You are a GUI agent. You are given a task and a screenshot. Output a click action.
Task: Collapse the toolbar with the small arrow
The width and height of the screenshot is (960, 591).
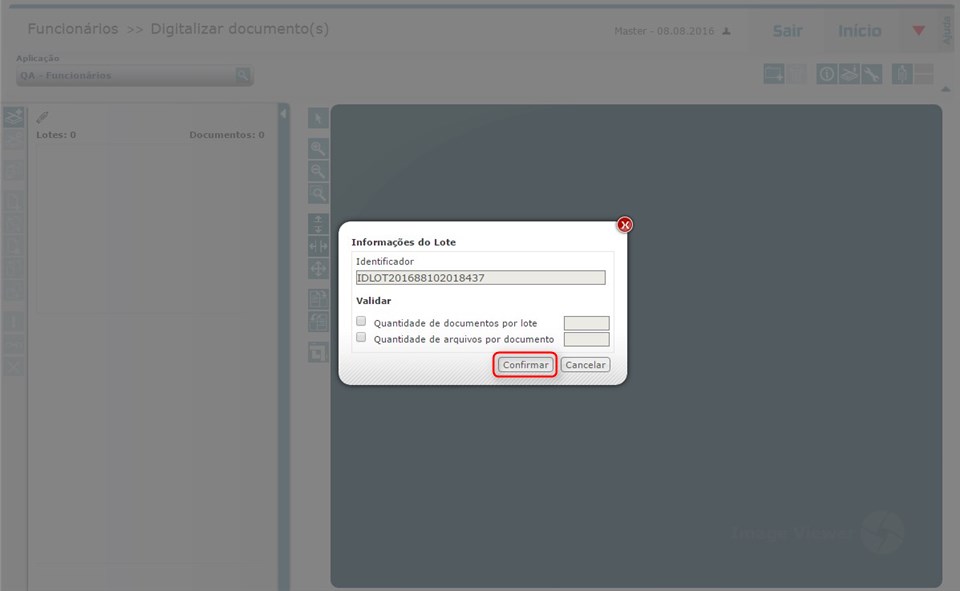pyautogui.click(x=944, y=89)
